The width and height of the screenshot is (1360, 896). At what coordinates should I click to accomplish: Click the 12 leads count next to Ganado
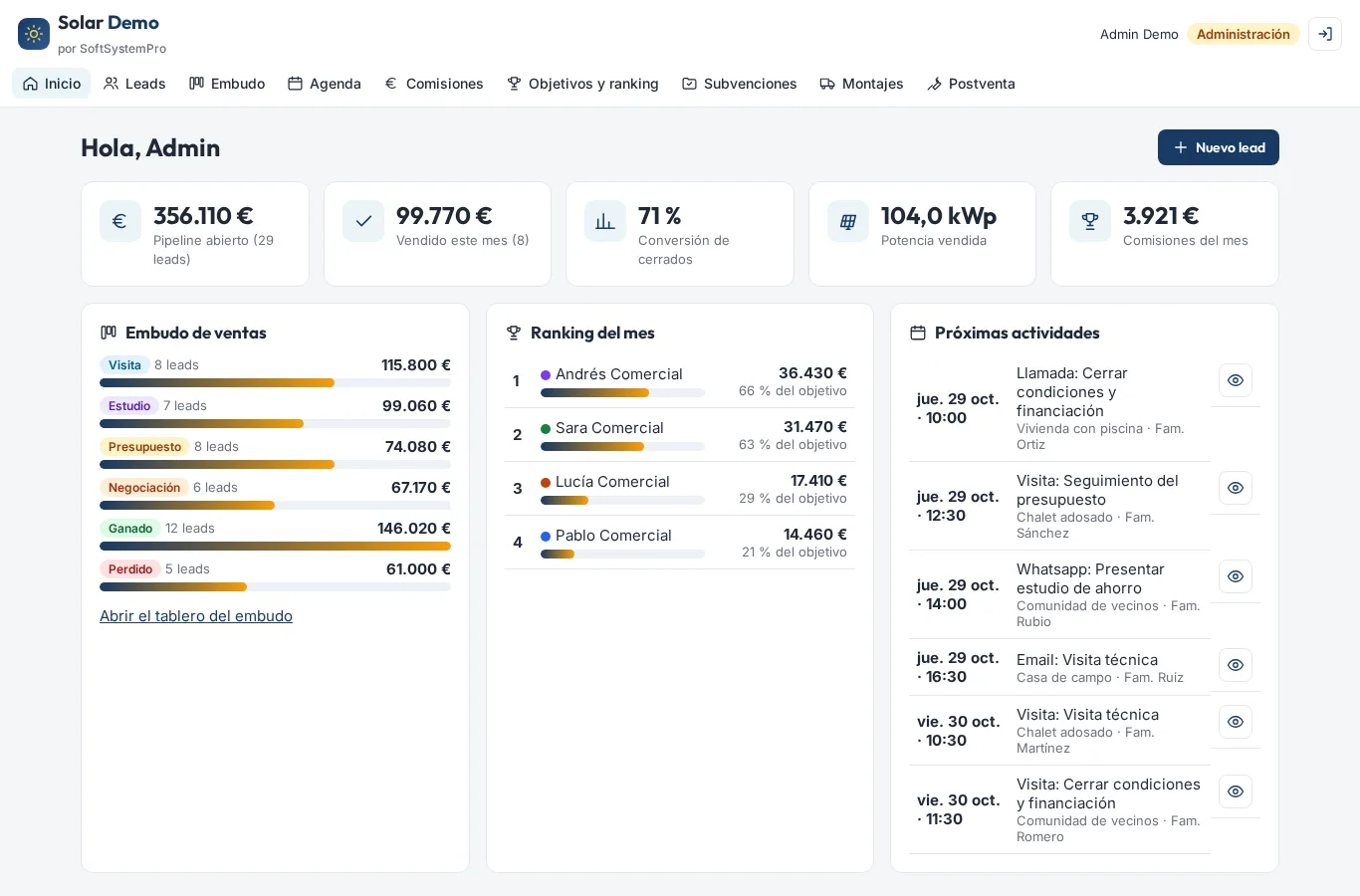tap(190, 529)
